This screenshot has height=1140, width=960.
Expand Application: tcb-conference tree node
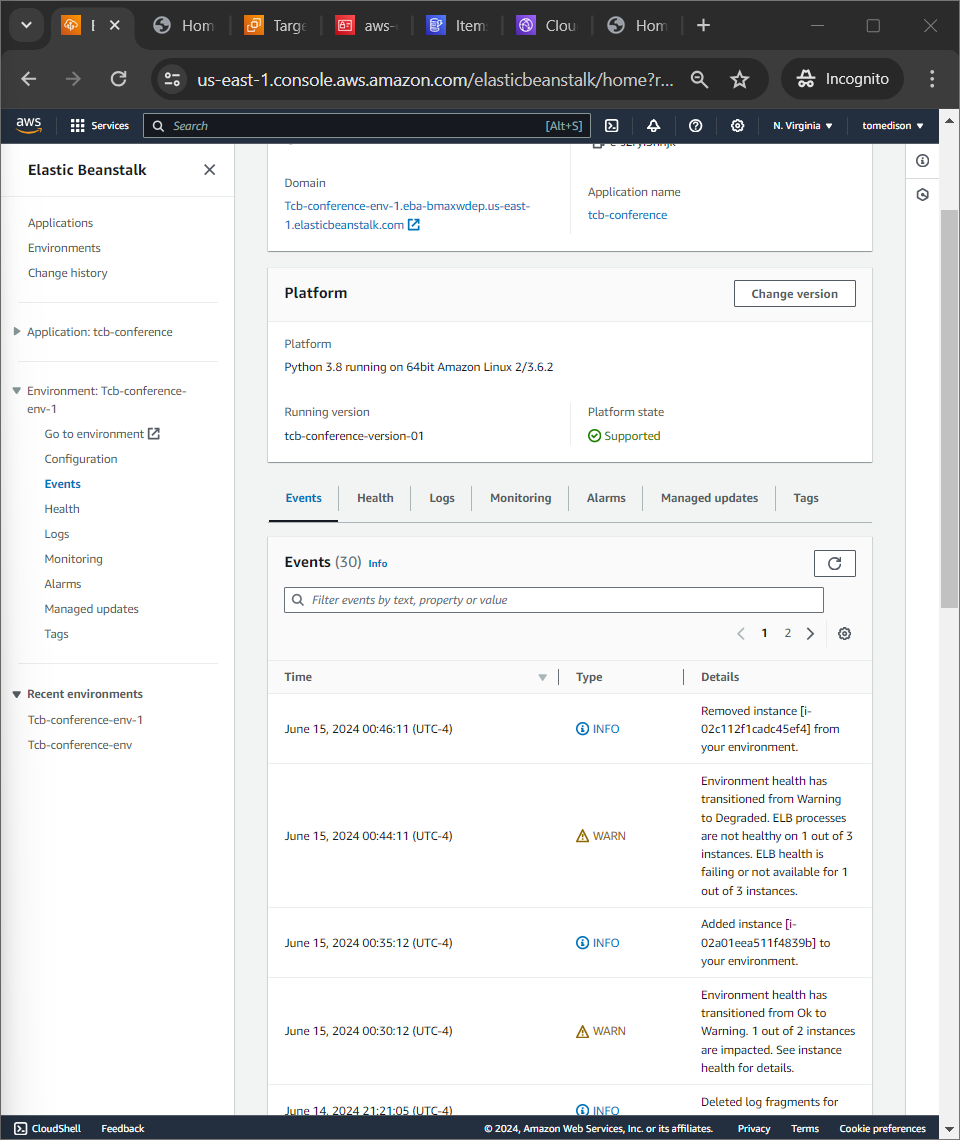[x=17, y=332]
